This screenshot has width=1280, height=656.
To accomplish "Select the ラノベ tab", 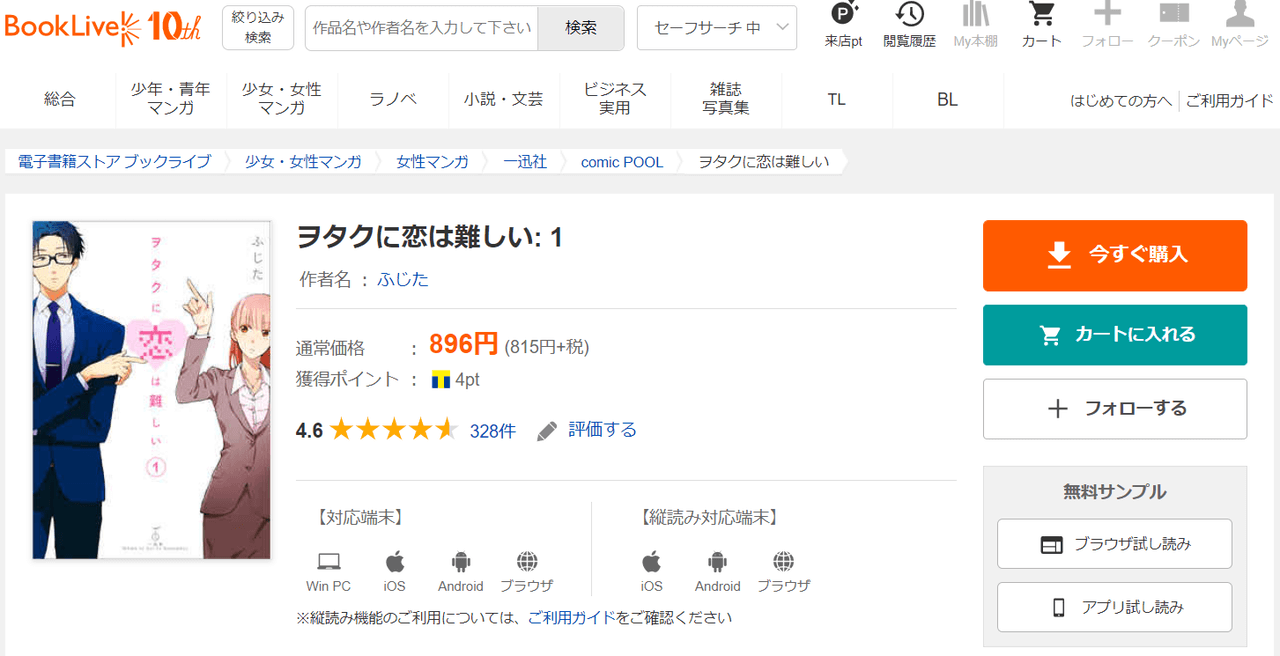I will click(x=393, y=99).
